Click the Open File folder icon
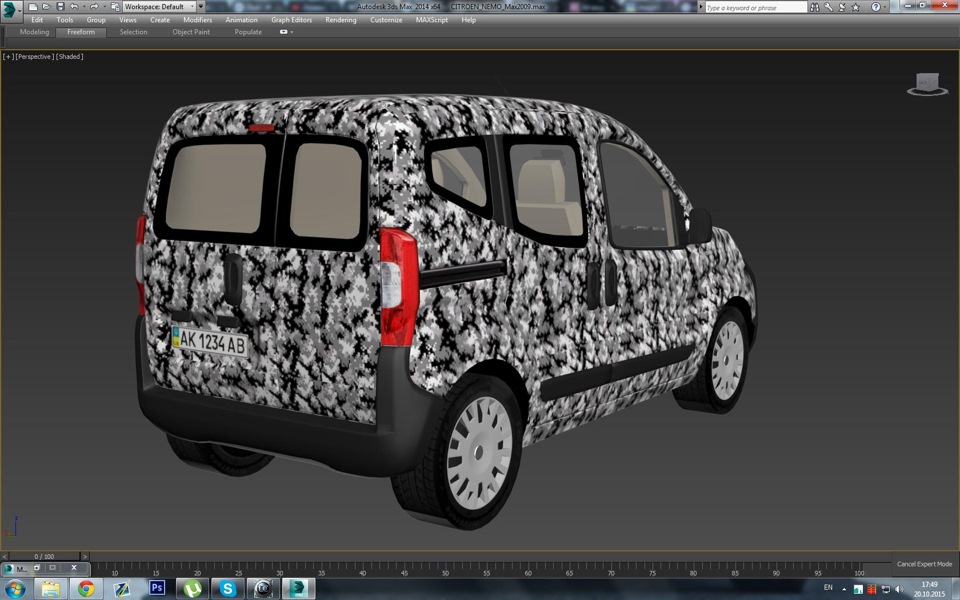 tap(47, 7)
